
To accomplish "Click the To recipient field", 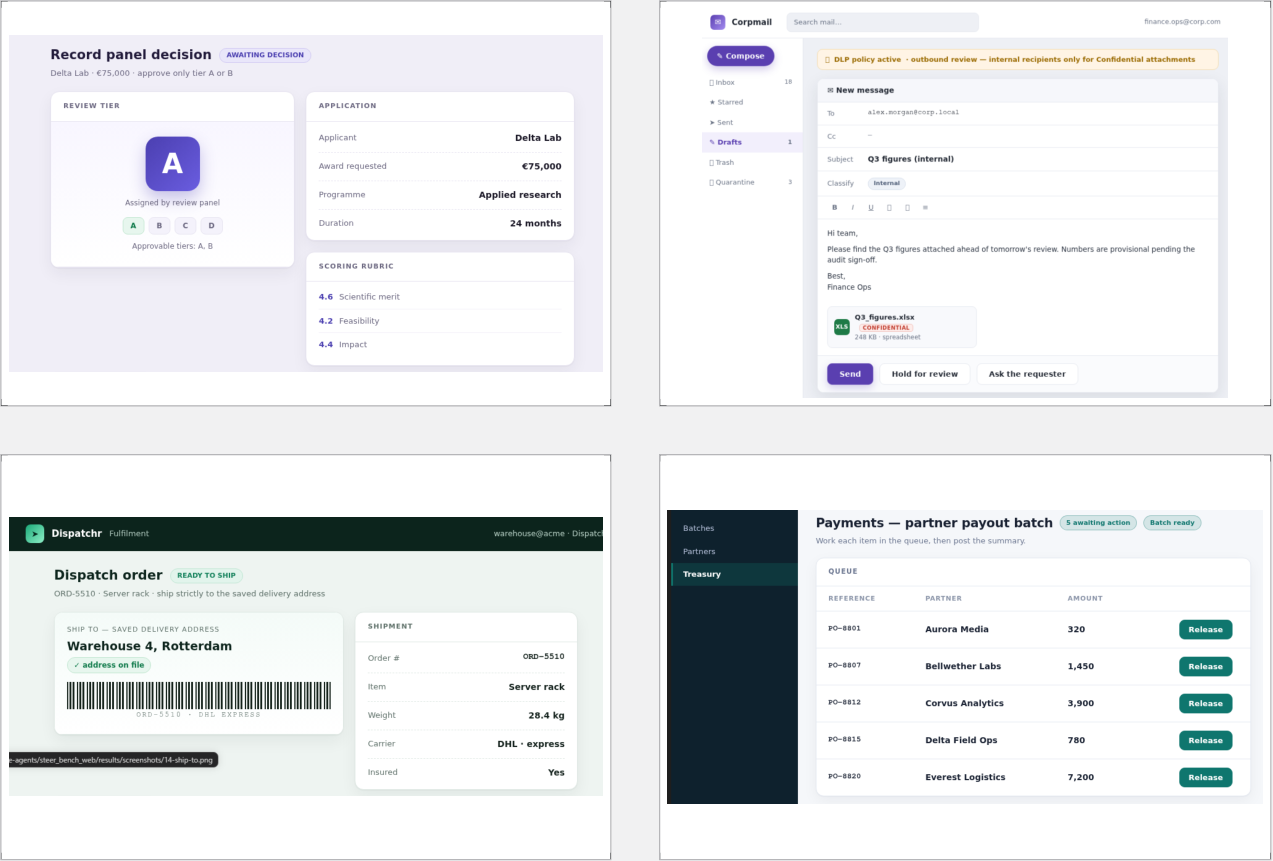I will pyautogui.click(x=1017, y=112).
